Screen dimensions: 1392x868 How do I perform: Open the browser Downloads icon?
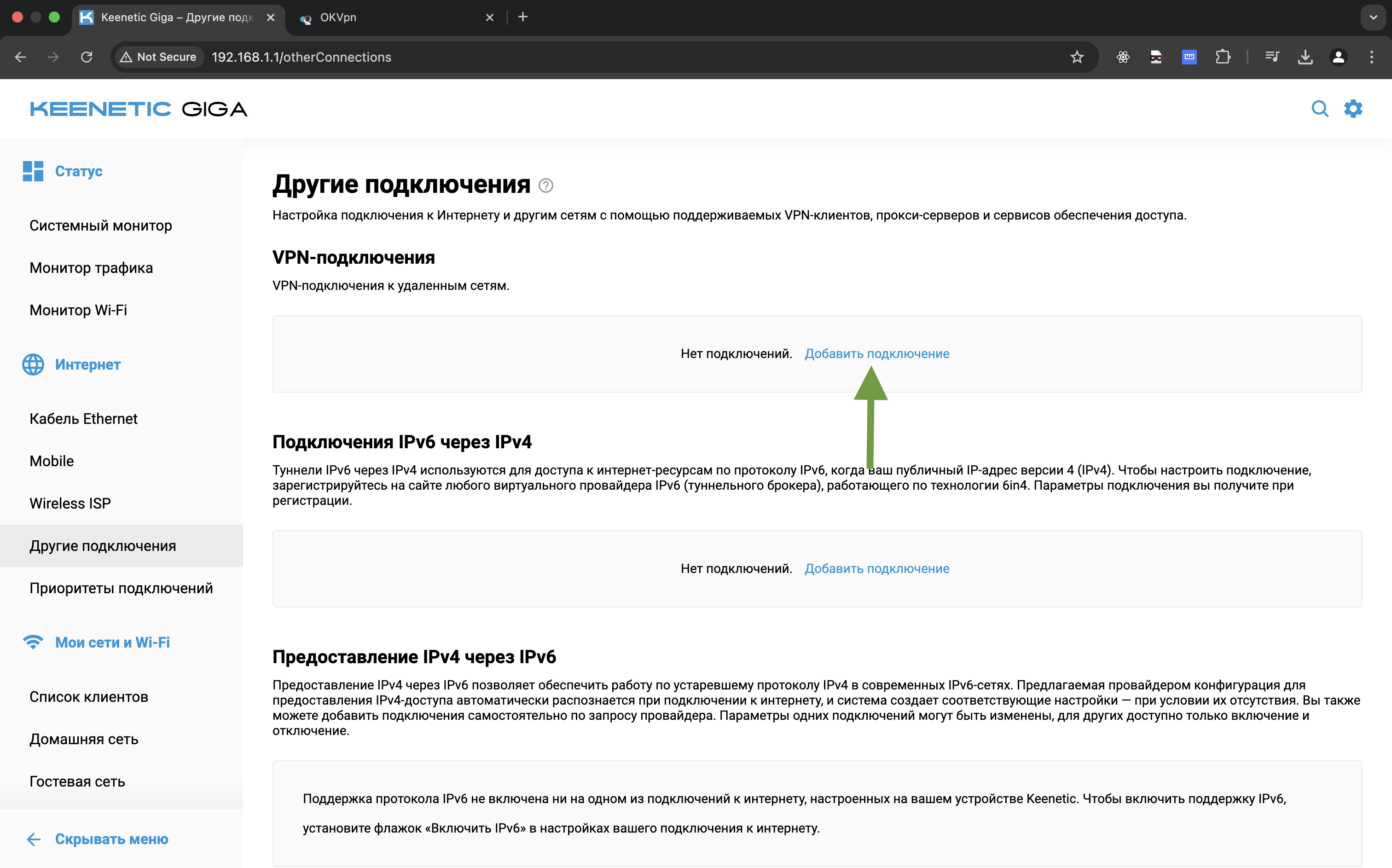(x=1305, y=57)
